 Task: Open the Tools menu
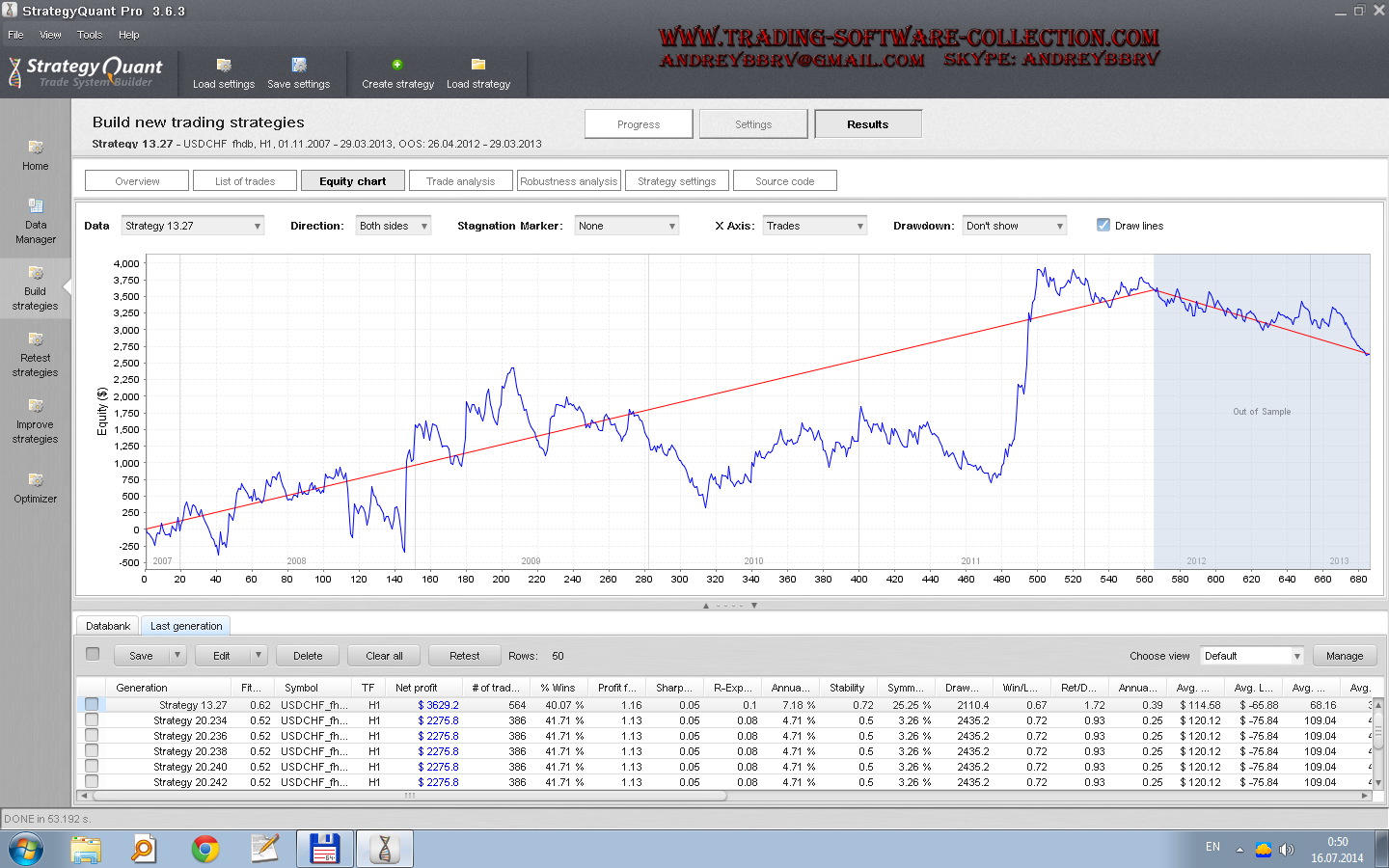point(90,35)
